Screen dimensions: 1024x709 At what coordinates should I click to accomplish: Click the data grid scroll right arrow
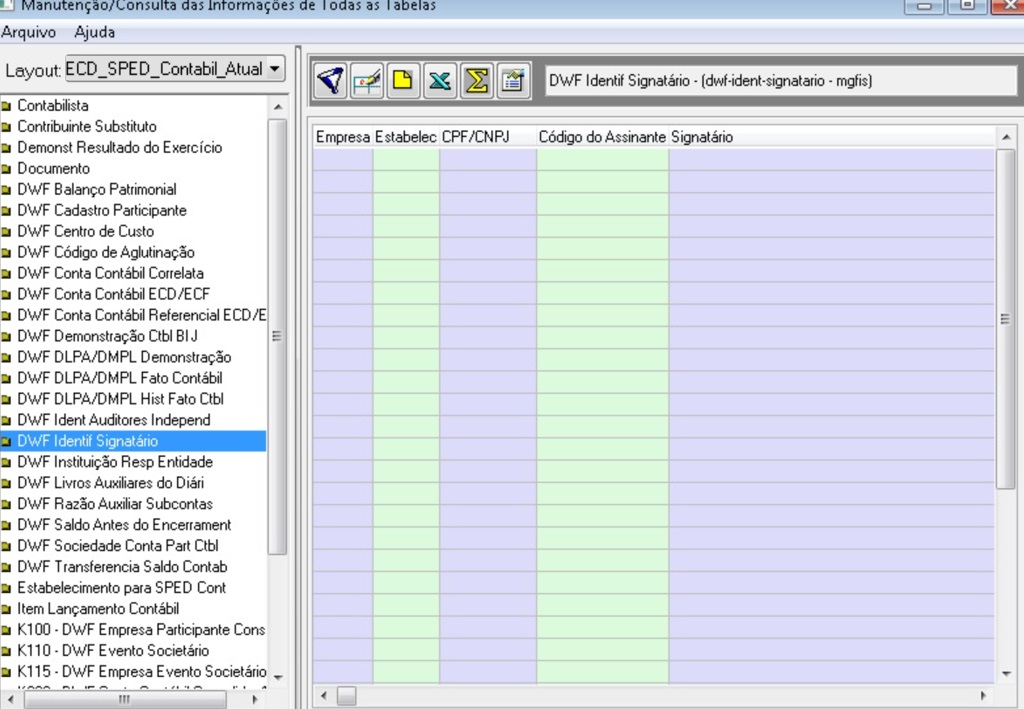point(984,696)
